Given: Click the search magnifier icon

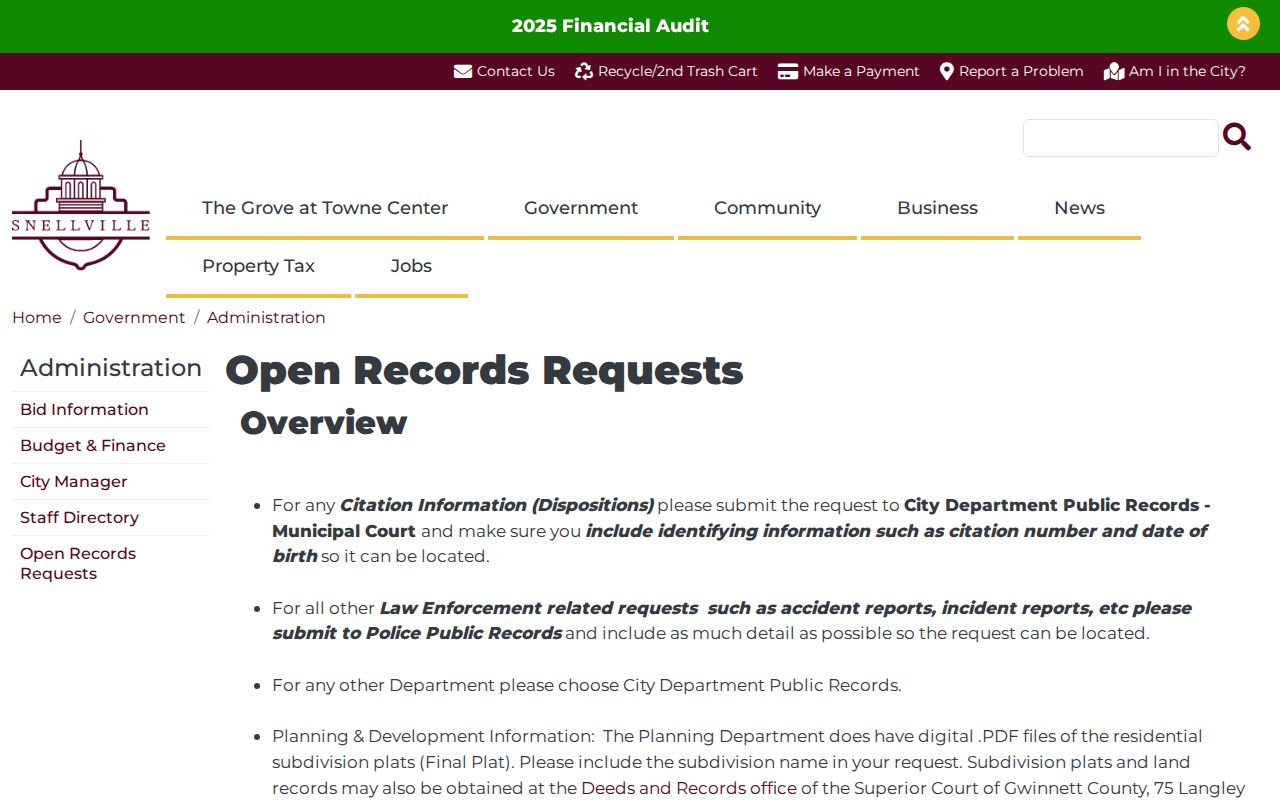Looking at the screenshot, I should pos(1237,137).
